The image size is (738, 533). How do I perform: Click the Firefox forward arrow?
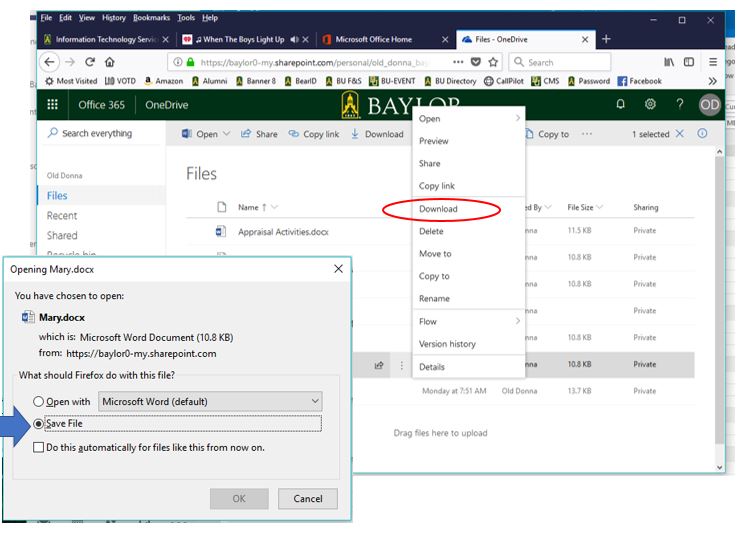(x=70, y=62)
